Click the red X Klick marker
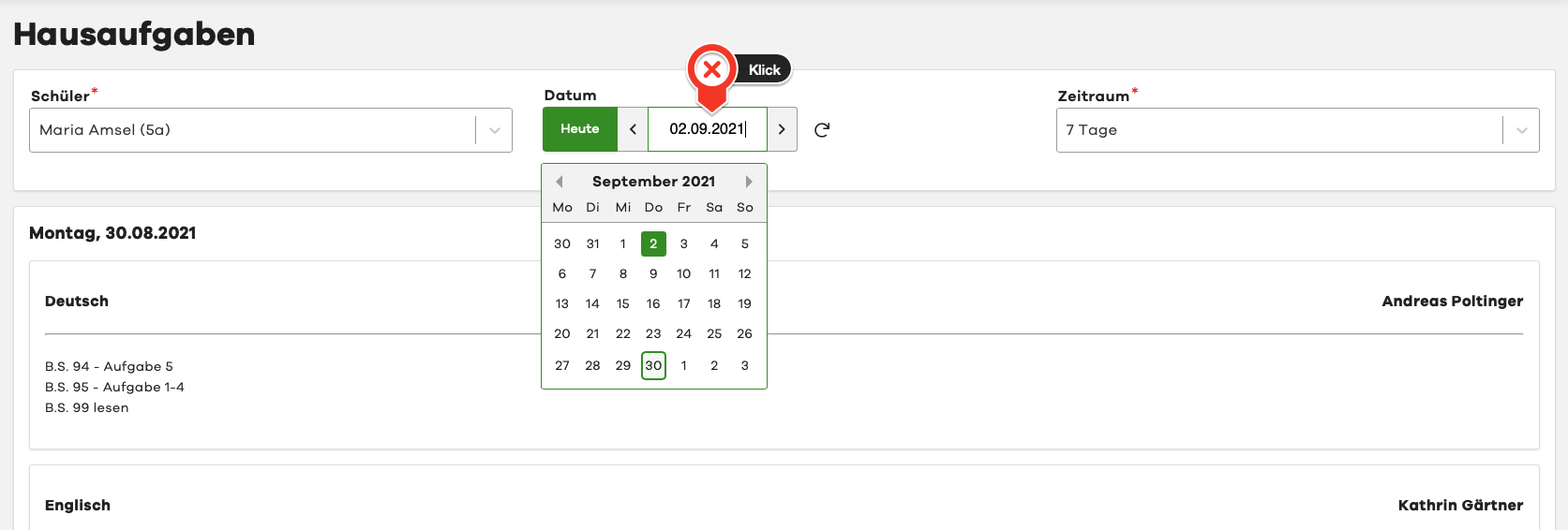This screenshot has height=530, width=1568. pyautogui.click(x=712, y=69)
